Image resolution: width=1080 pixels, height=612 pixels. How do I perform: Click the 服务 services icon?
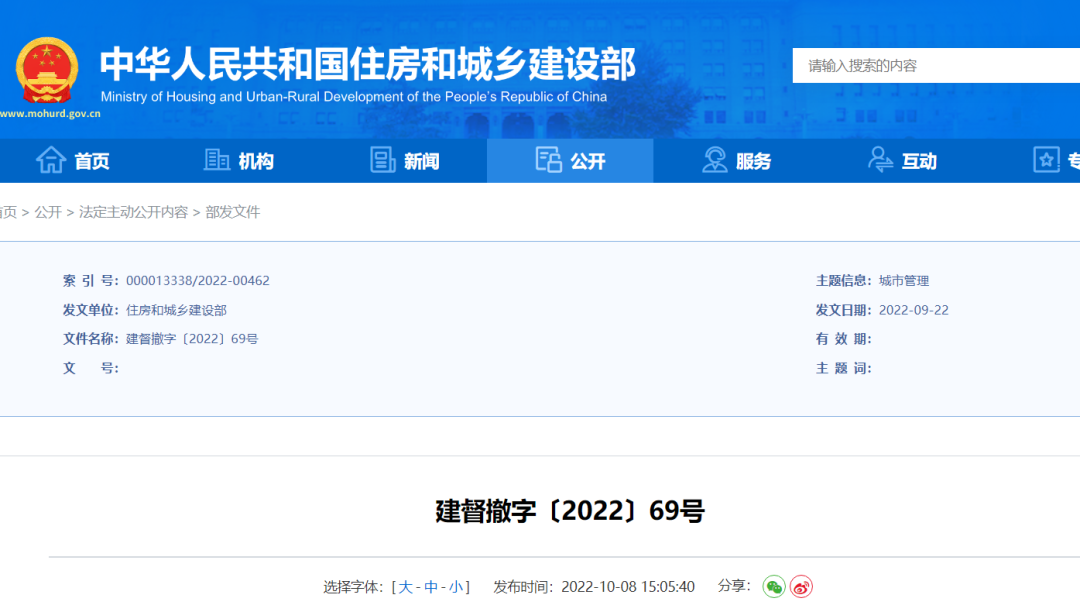[x=714, y=160]
